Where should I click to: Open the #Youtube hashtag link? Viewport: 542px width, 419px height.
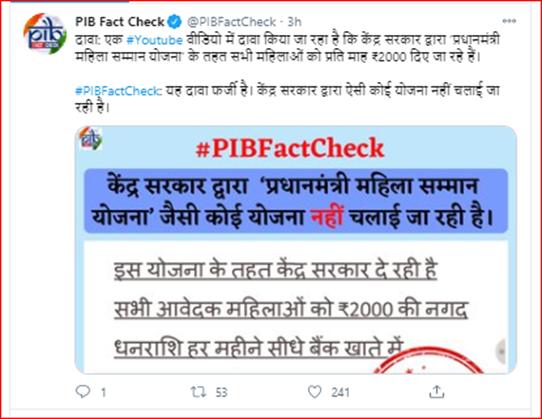[155, 40]
